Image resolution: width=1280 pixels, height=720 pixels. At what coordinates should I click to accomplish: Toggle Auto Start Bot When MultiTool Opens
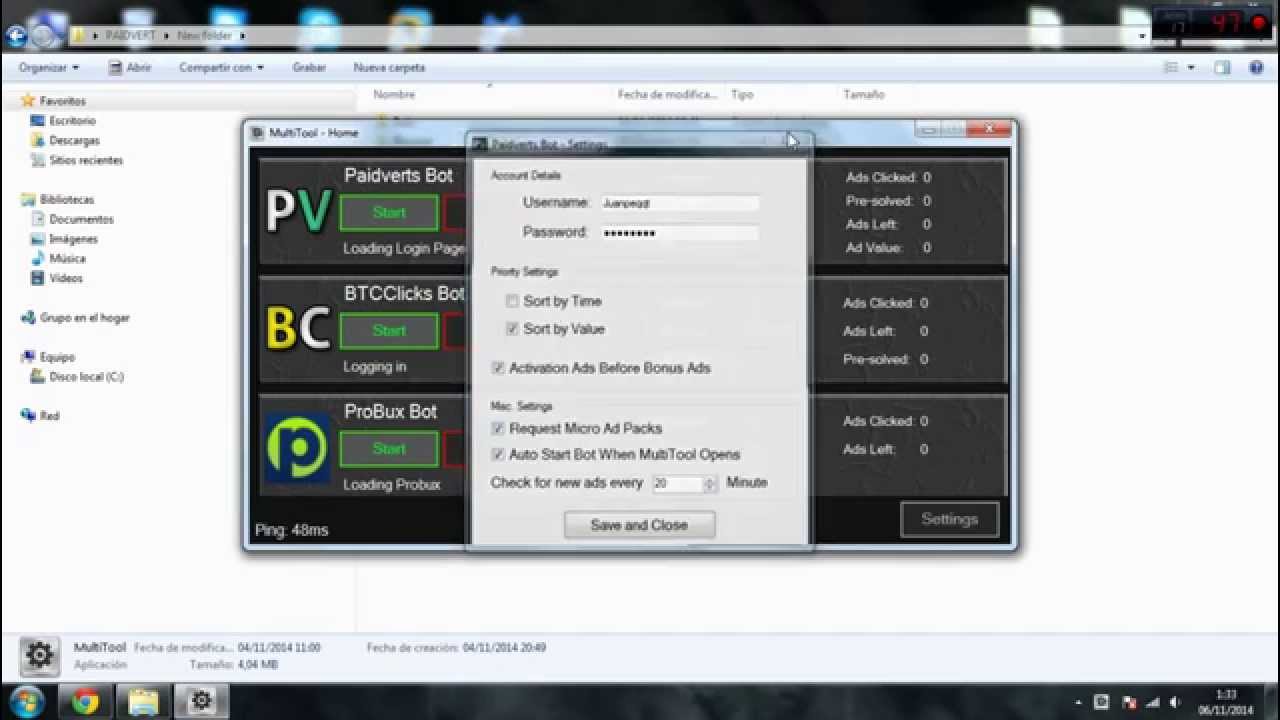(x=498, y=454)
